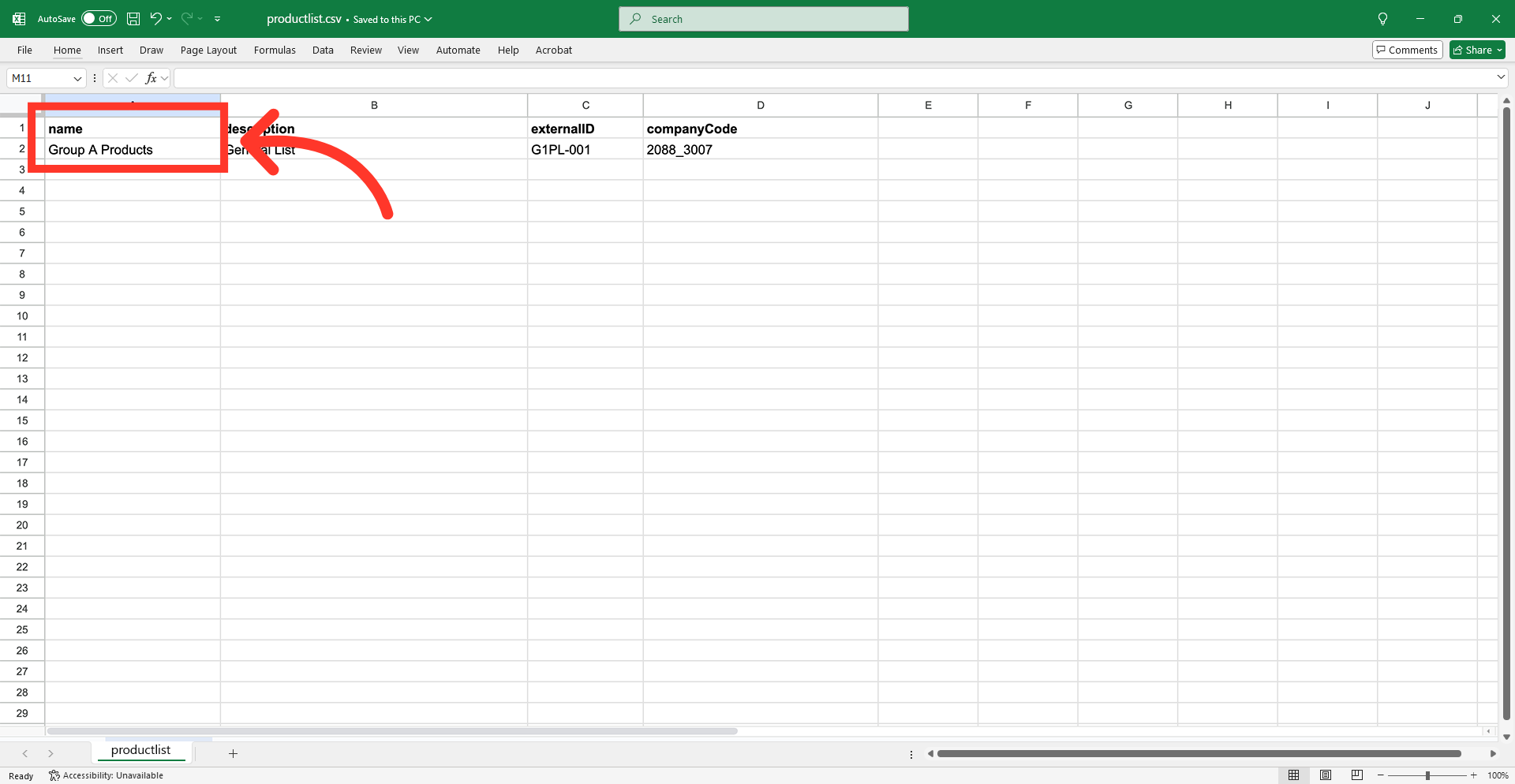Open the Acrobat tab
Screen dimensions: 1515x784
(x=554, y=50)
